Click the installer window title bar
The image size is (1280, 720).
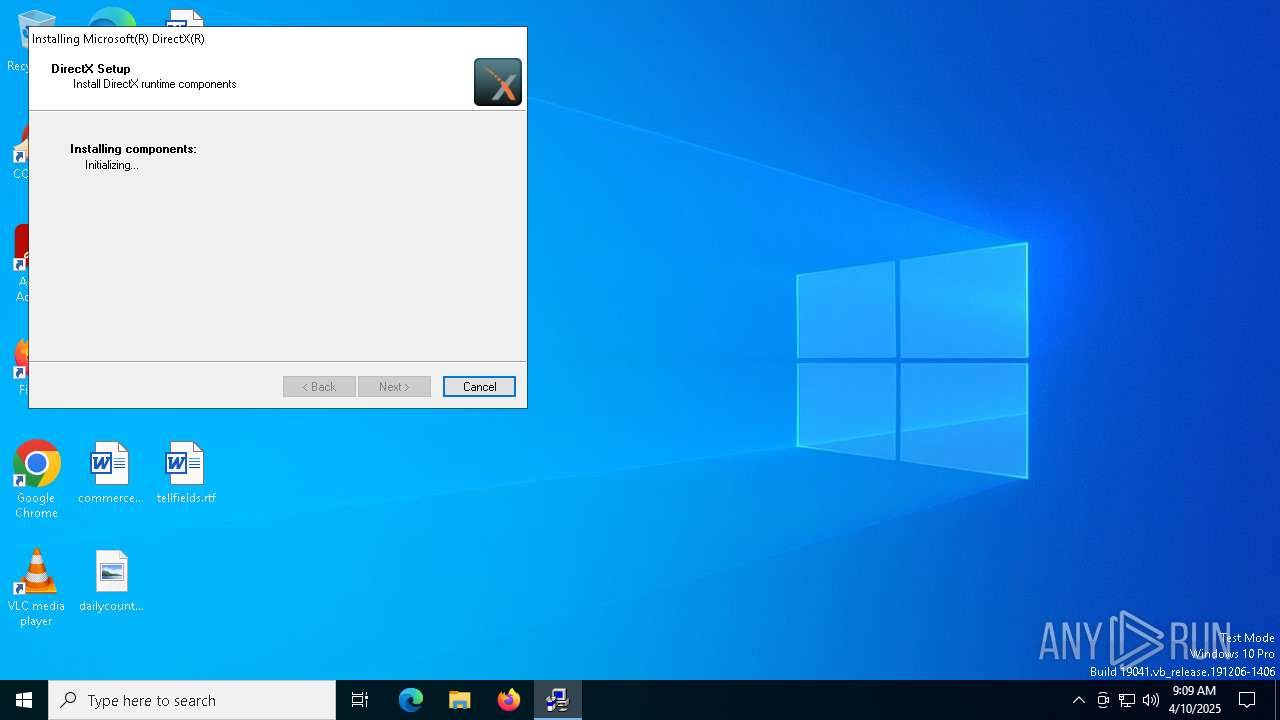[x=278, y=39]
